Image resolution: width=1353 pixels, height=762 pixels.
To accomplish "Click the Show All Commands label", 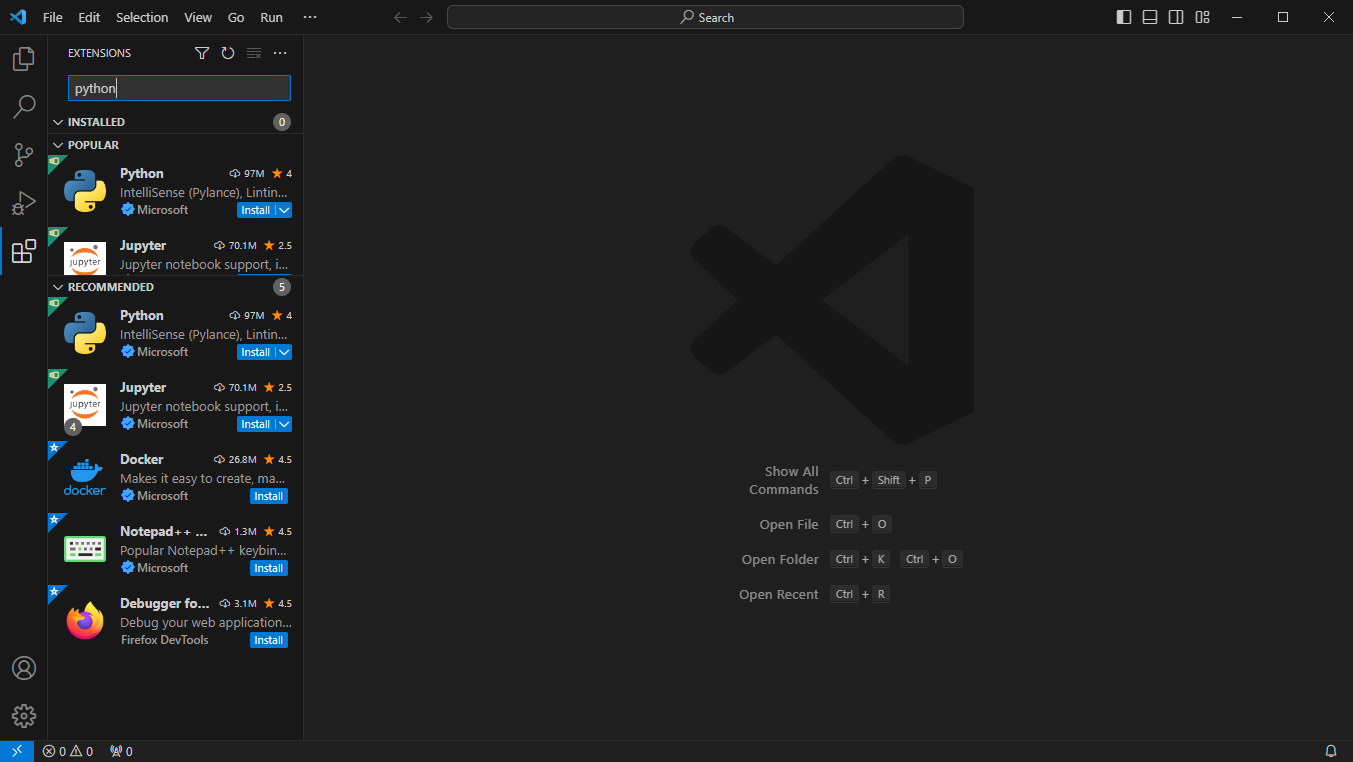I will [x=784, y=480].
